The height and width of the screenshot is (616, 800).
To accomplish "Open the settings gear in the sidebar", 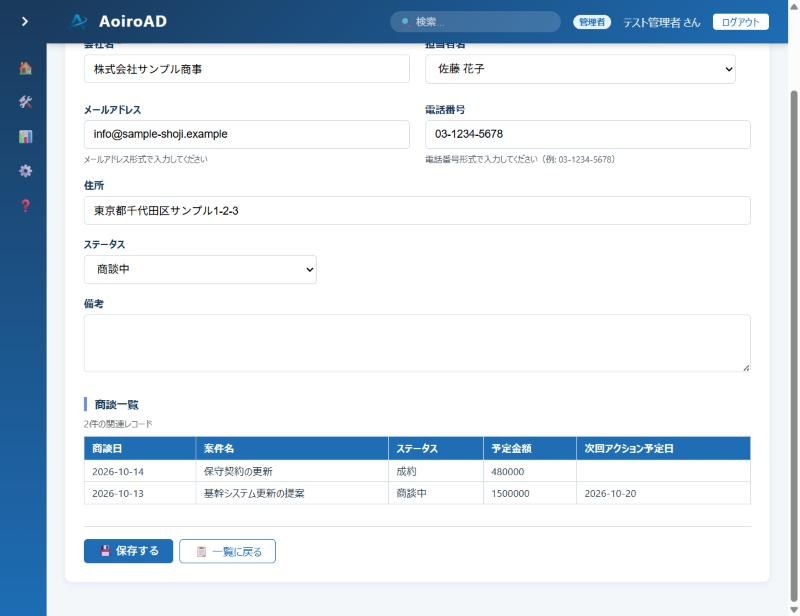I will pos(25,171).
